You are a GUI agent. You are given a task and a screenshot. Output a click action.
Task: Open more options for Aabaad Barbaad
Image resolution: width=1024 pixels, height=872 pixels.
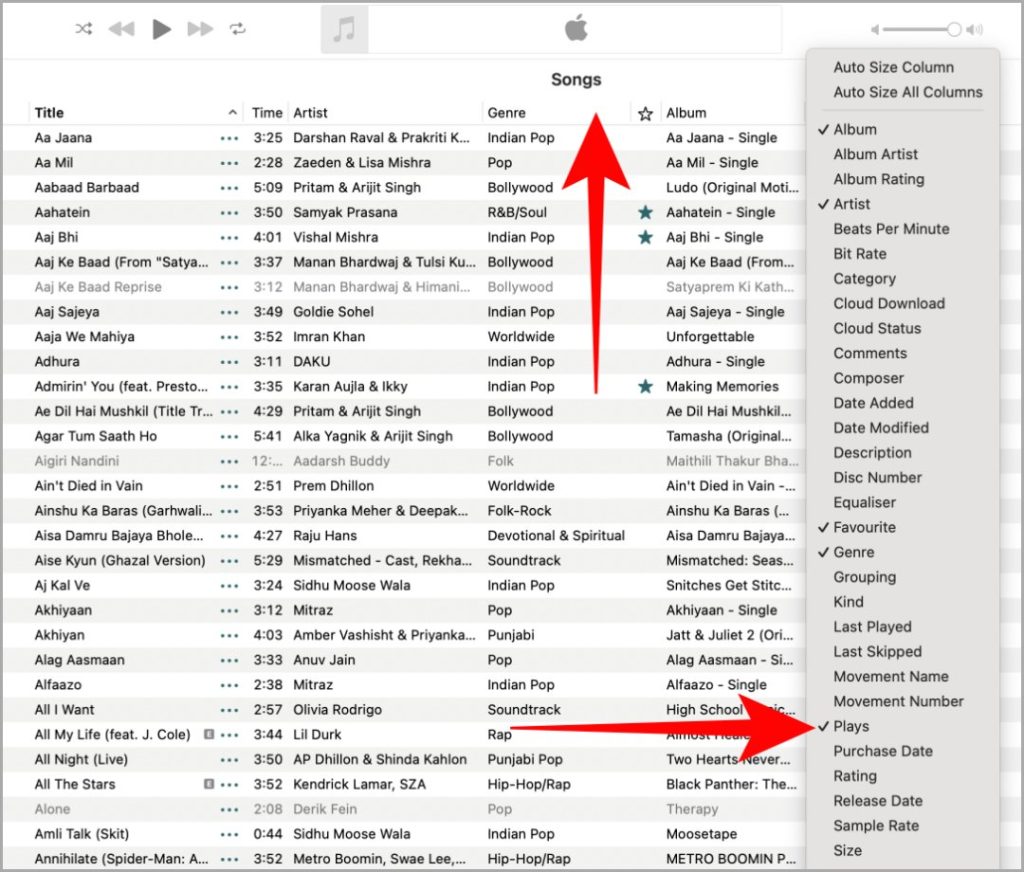229,188
